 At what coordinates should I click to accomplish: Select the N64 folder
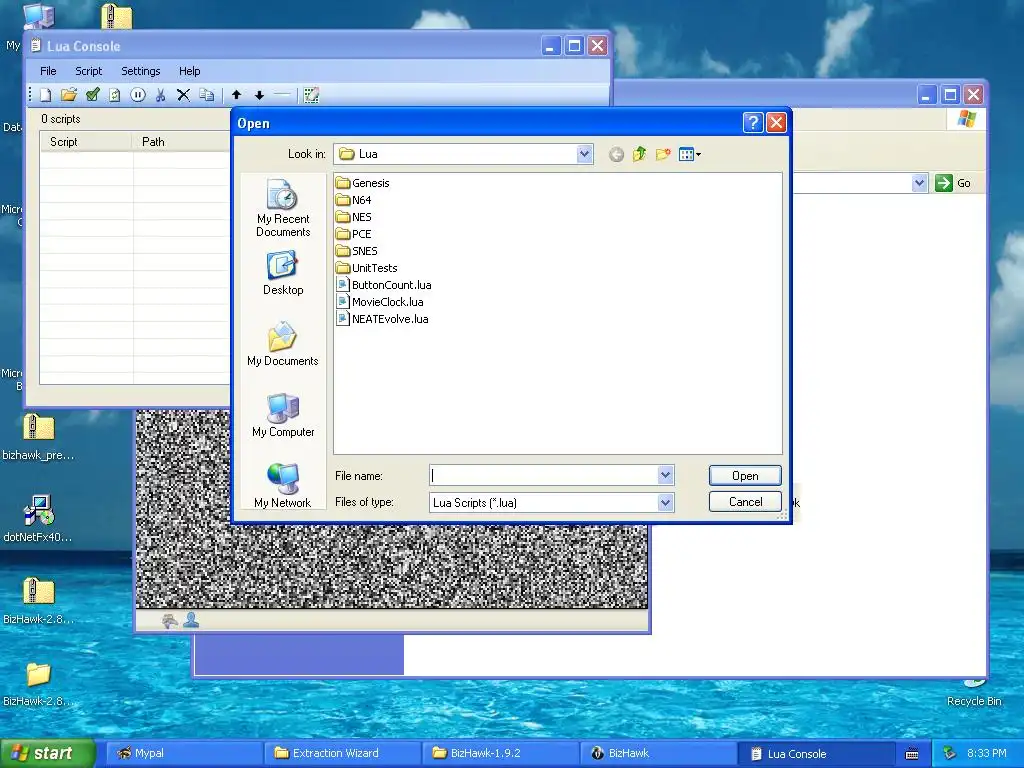click(x=353, y=200)
